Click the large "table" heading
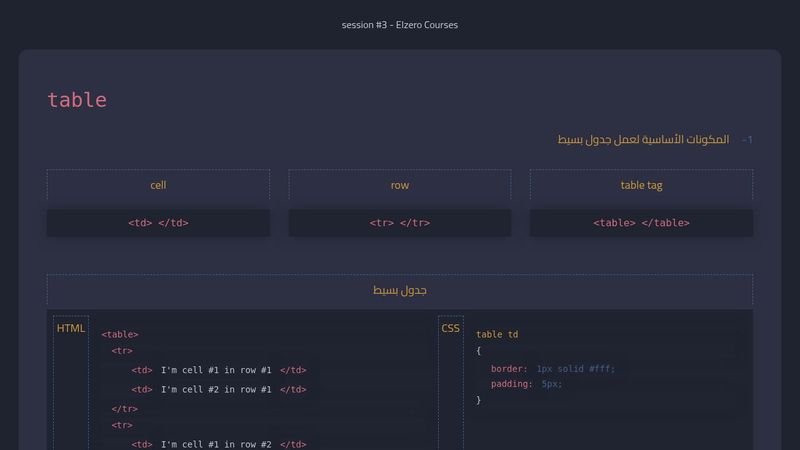This screenshot has width=800, height=450. point(77,100)
